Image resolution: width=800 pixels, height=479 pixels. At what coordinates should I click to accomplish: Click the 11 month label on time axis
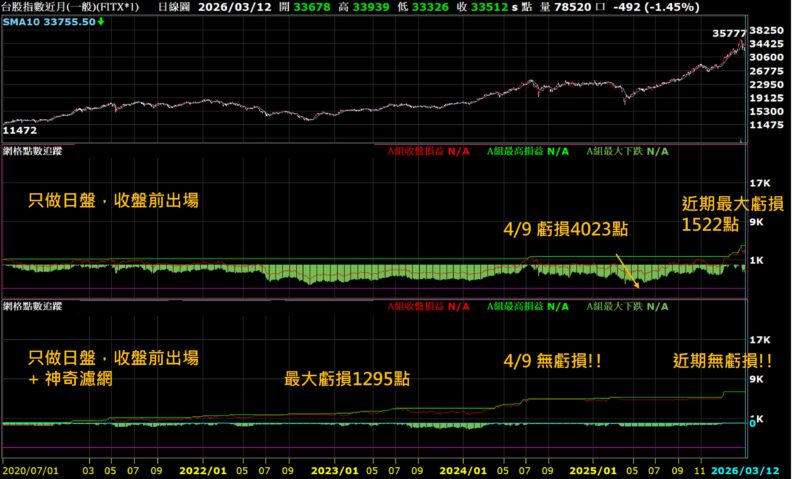(x=699, y=470)
